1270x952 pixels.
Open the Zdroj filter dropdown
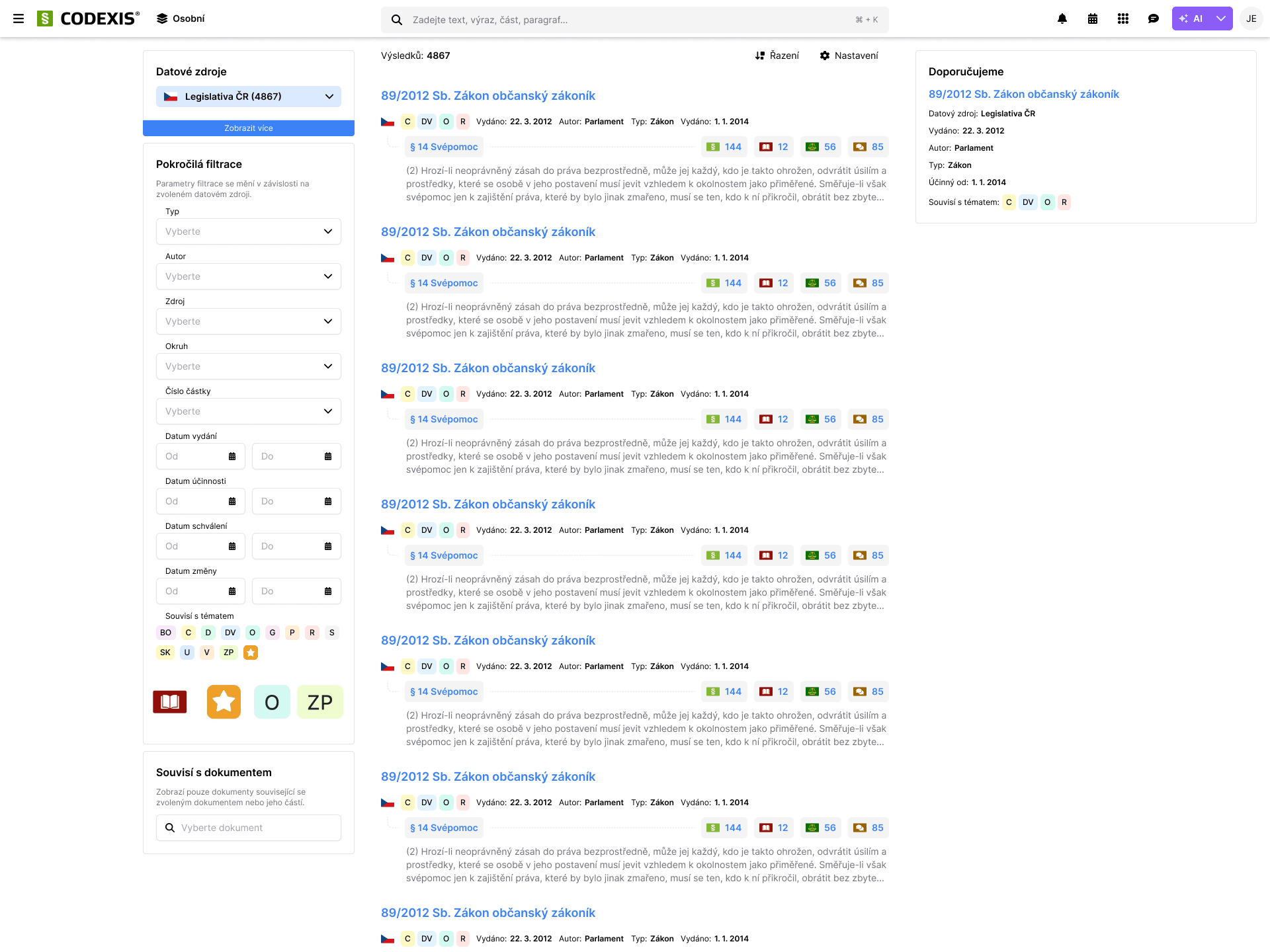point(249,321)
